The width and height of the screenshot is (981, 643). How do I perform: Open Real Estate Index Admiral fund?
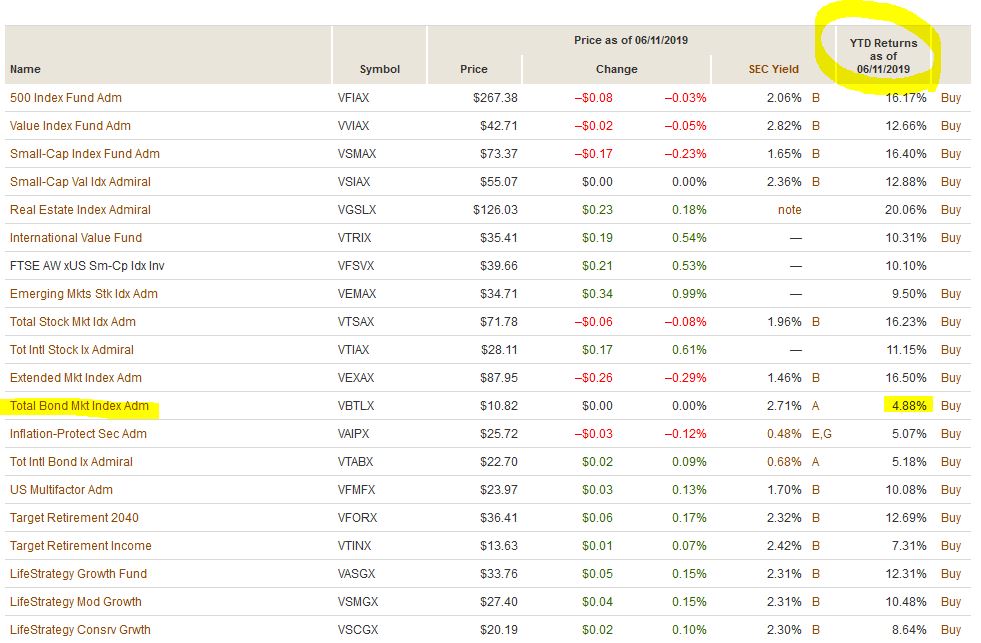(80, 210)
